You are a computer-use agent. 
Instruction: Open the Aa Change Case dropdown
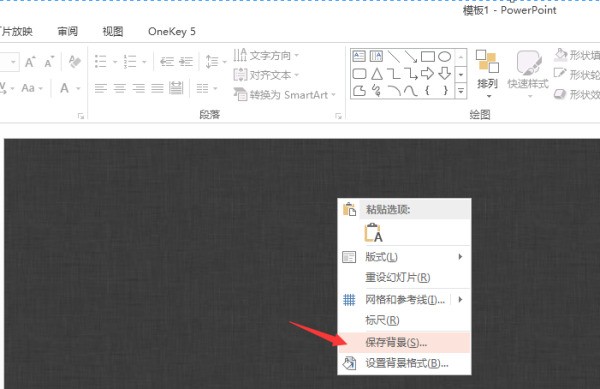32,88
